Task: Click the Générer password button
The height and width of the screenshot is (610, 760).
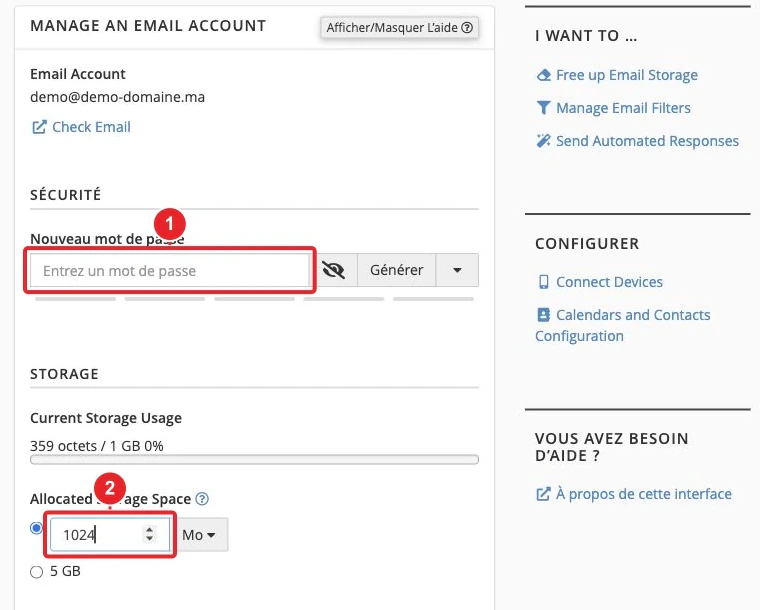Action: click(x=396, y=270)
